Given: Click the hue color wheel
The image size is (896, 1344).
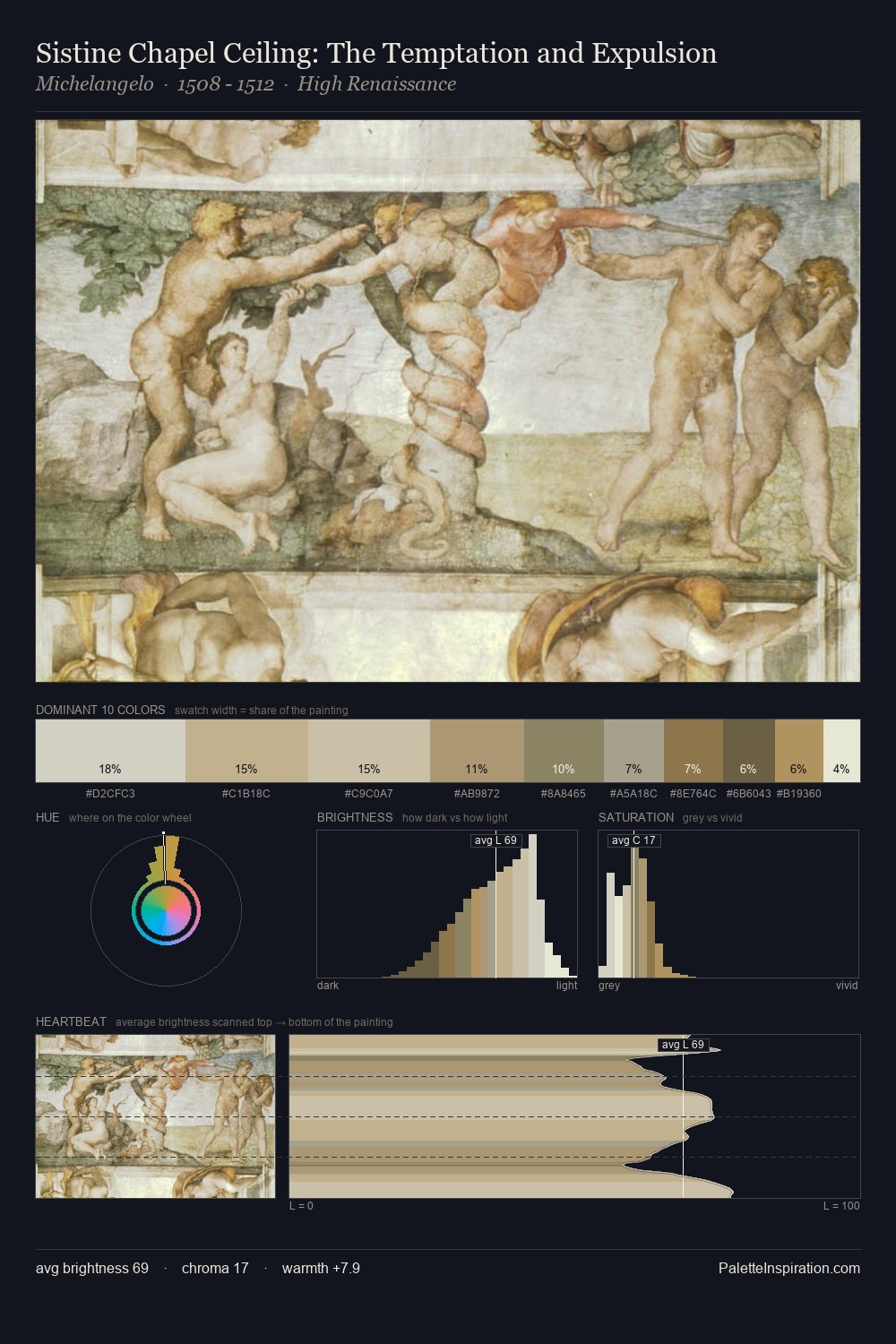Looking at the screenshot, I should [166, 911].
